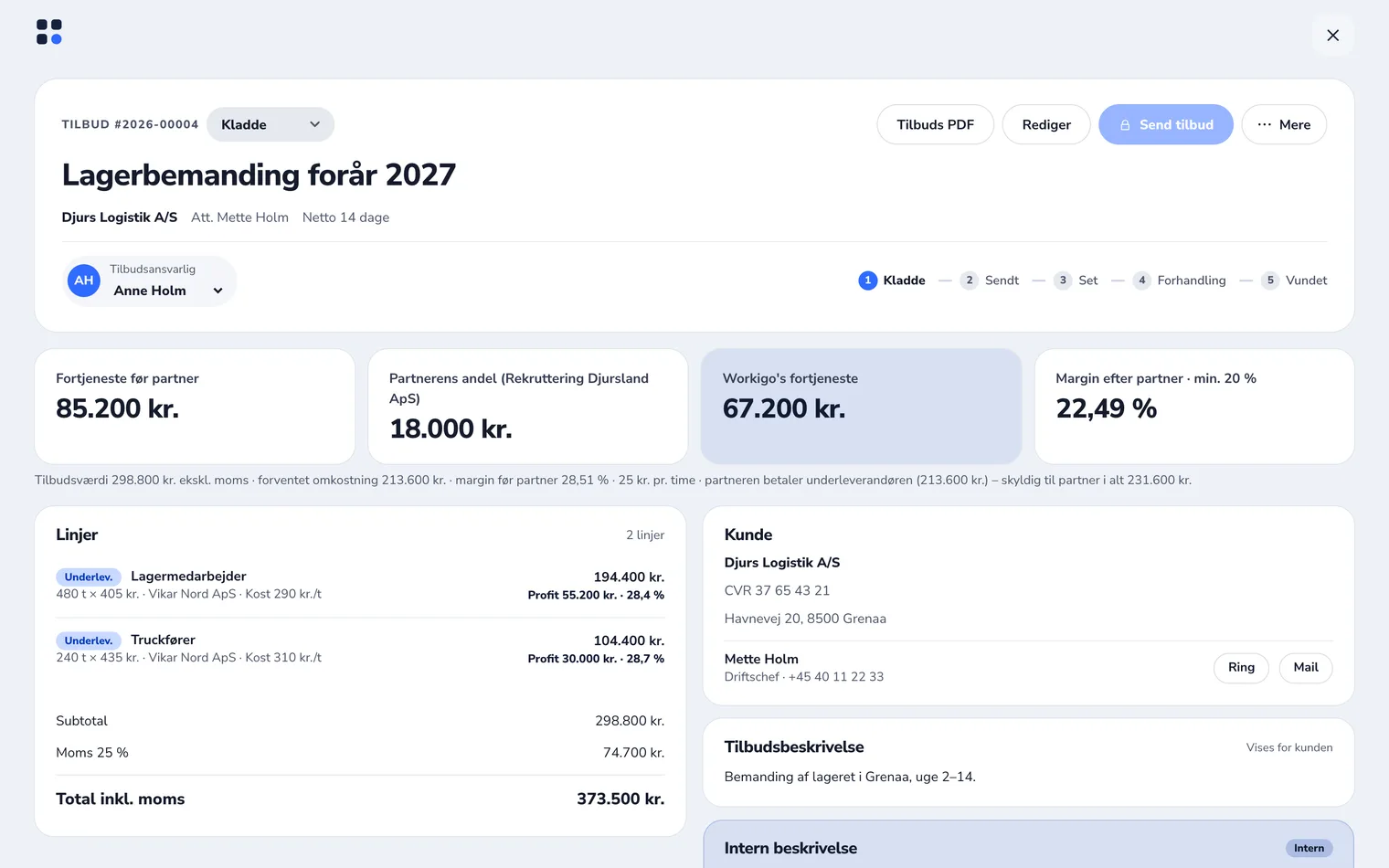
Task: Click the Total 373.500 kr. value
Action: (x=620, y=799)
